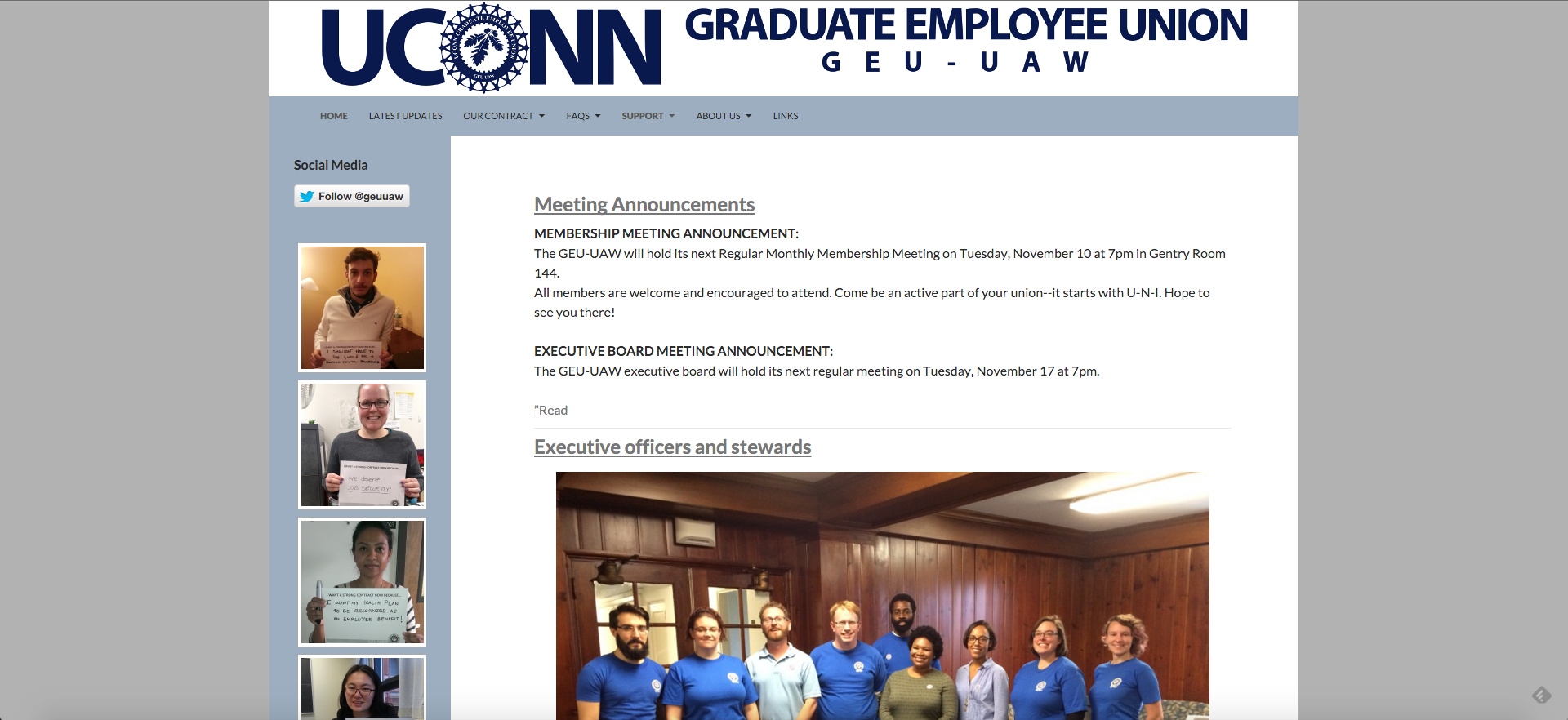Click the EXECUTIVE BOARD MEETING ANNOUNCEMENT heading text
The height and width of the screenshot is (720, 1568).
pos(684,351)
